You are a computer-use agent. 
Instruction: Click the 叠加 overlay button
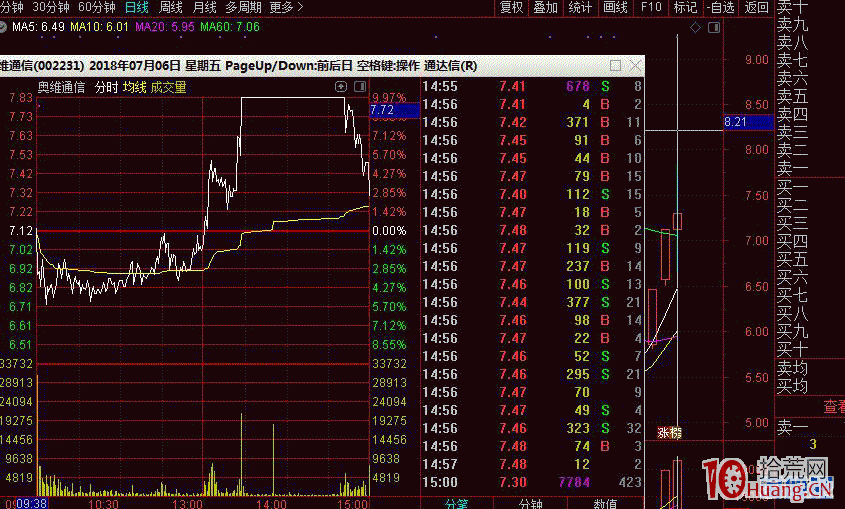[545, 7]
